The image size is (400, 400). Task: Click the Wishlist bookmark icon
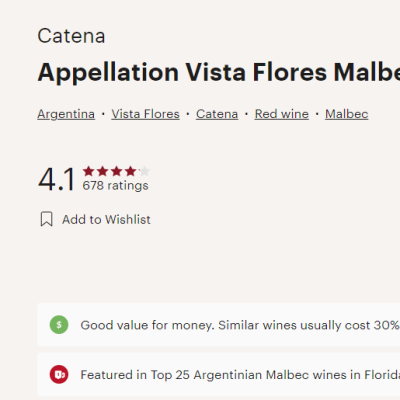(47, 219)
